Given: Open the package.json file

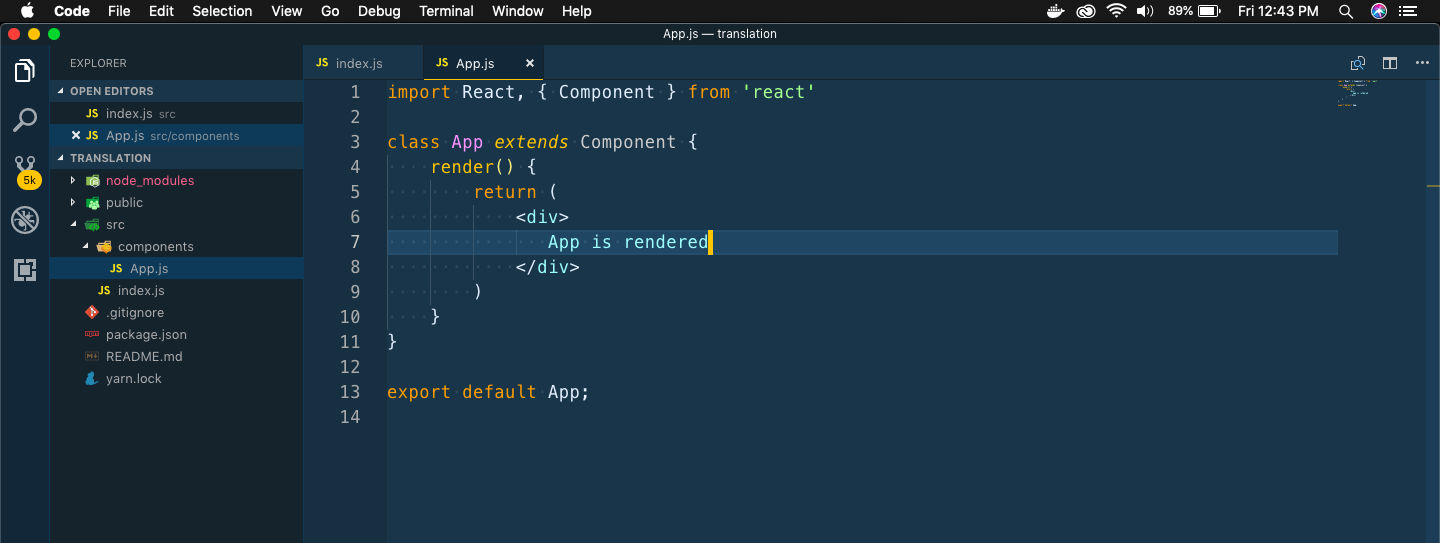Looking at the screenshot, I should [176, 335].
